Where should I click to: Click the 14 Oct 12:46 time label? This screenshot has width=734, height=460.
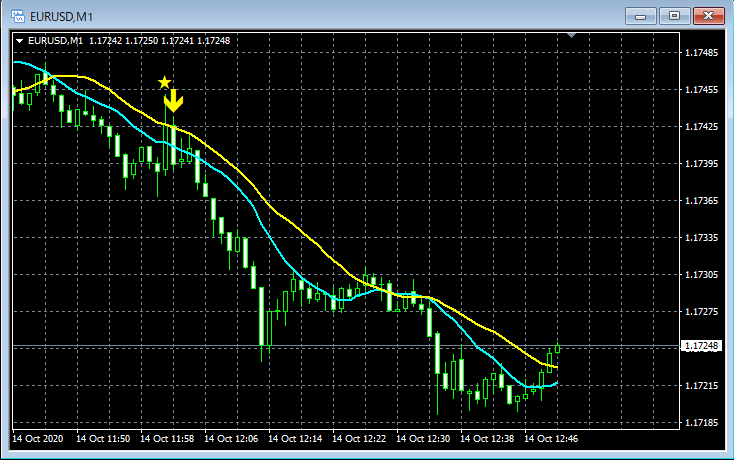click(x=551, y=439)
